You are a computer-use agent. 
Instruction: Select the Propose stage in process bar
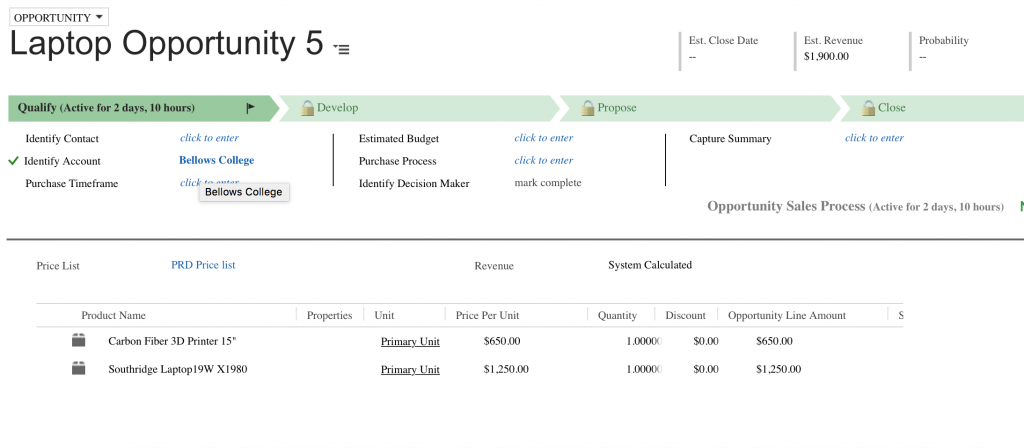(617, 108)
